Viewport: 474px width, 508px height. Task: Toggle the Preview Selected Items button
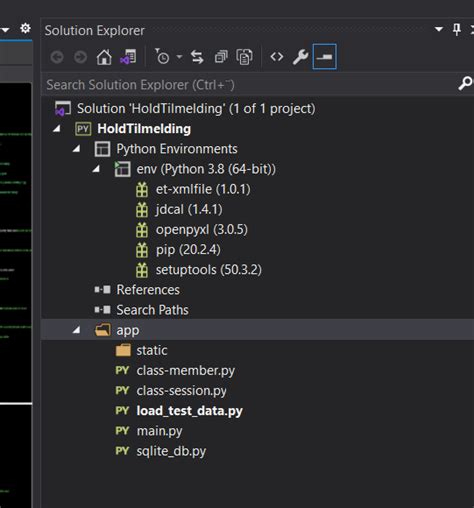(324, 57)
